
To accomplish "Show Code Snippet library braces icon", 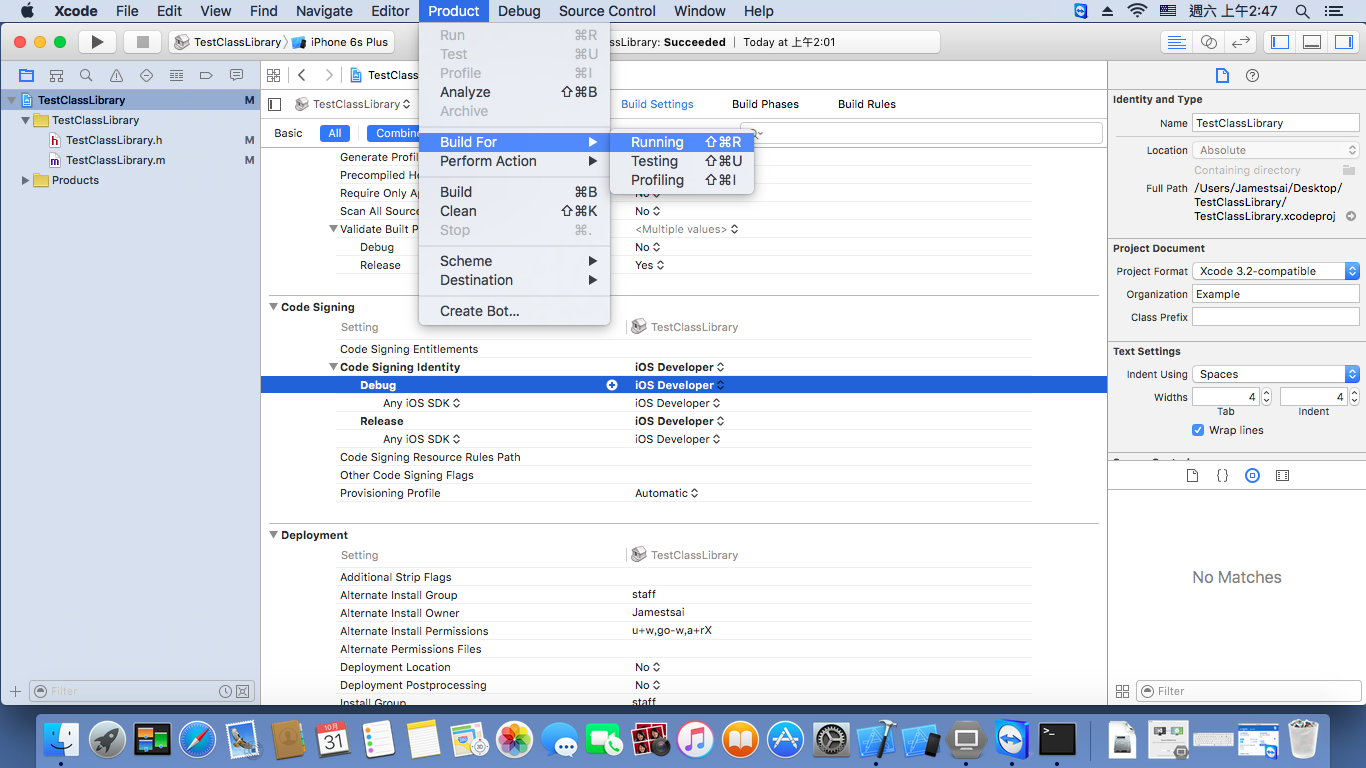I will click(1222, 476).
